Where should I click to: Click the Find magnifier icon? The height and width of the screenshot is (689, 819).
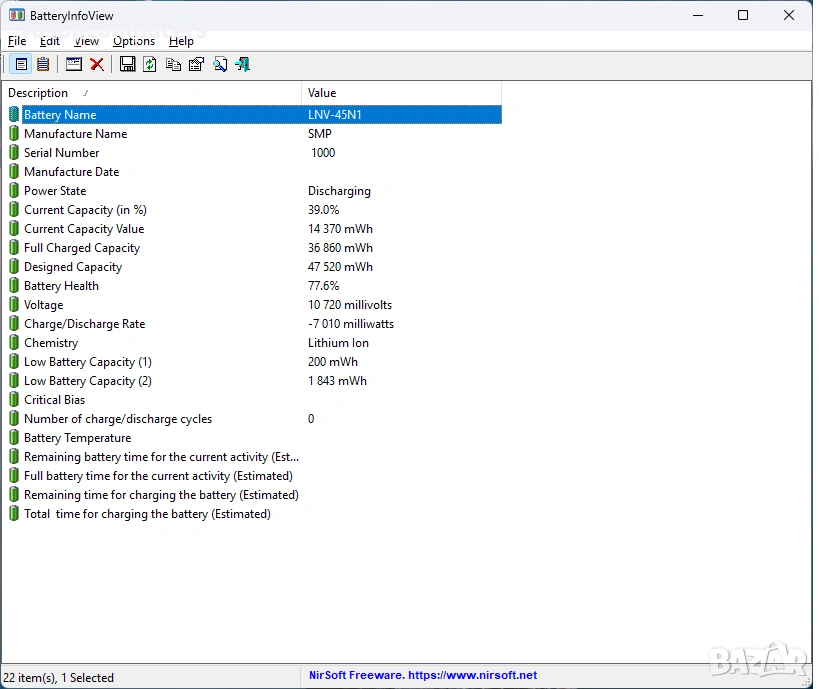(220, 65)
